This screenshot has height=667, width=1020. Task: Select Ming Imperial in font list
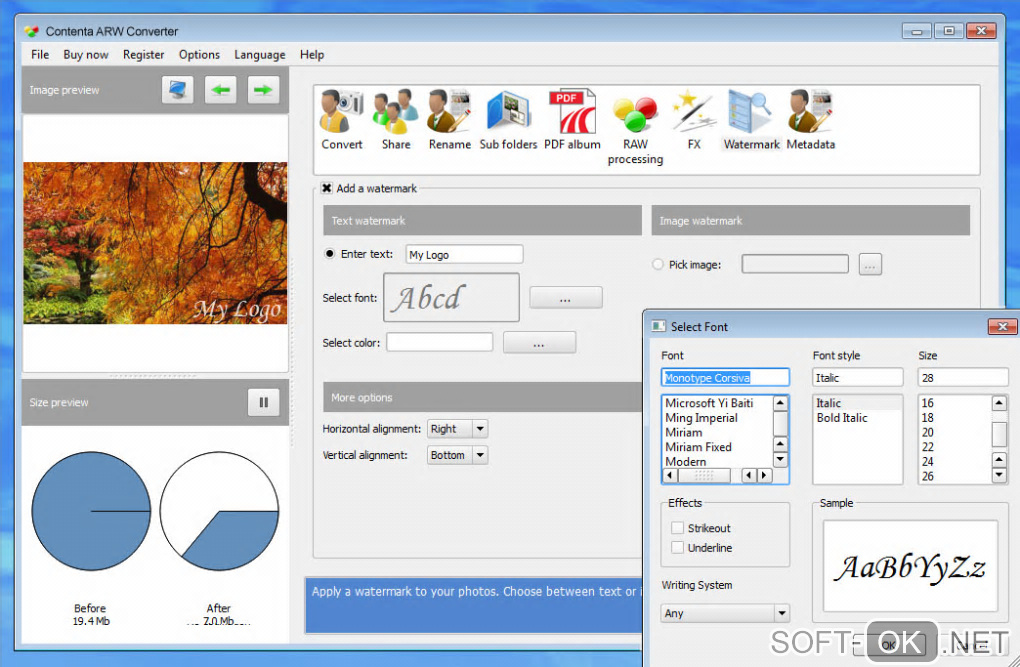(x=701, y=418)
